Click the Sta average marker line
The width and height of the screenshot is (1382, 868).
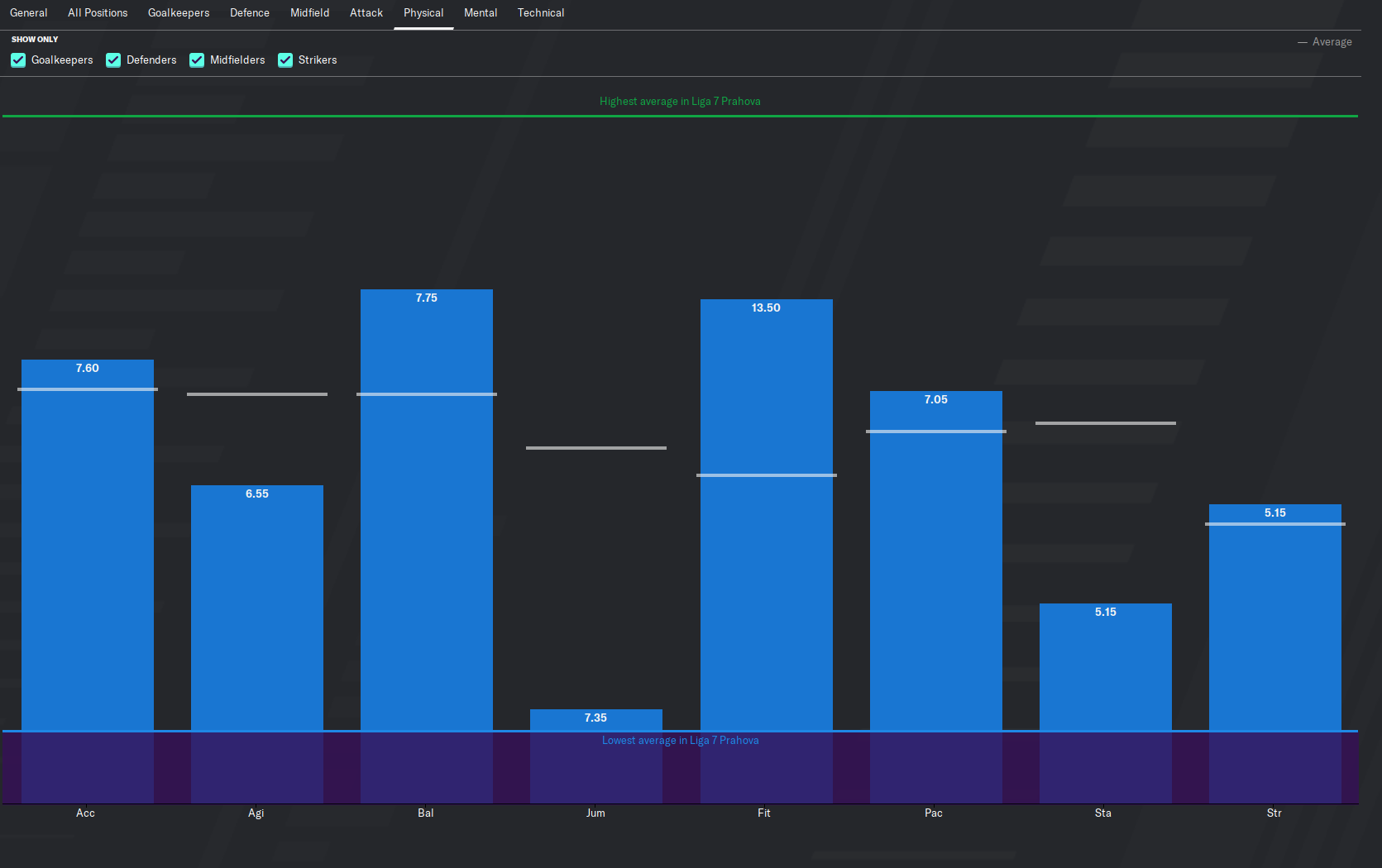[x=1106, y=423]
